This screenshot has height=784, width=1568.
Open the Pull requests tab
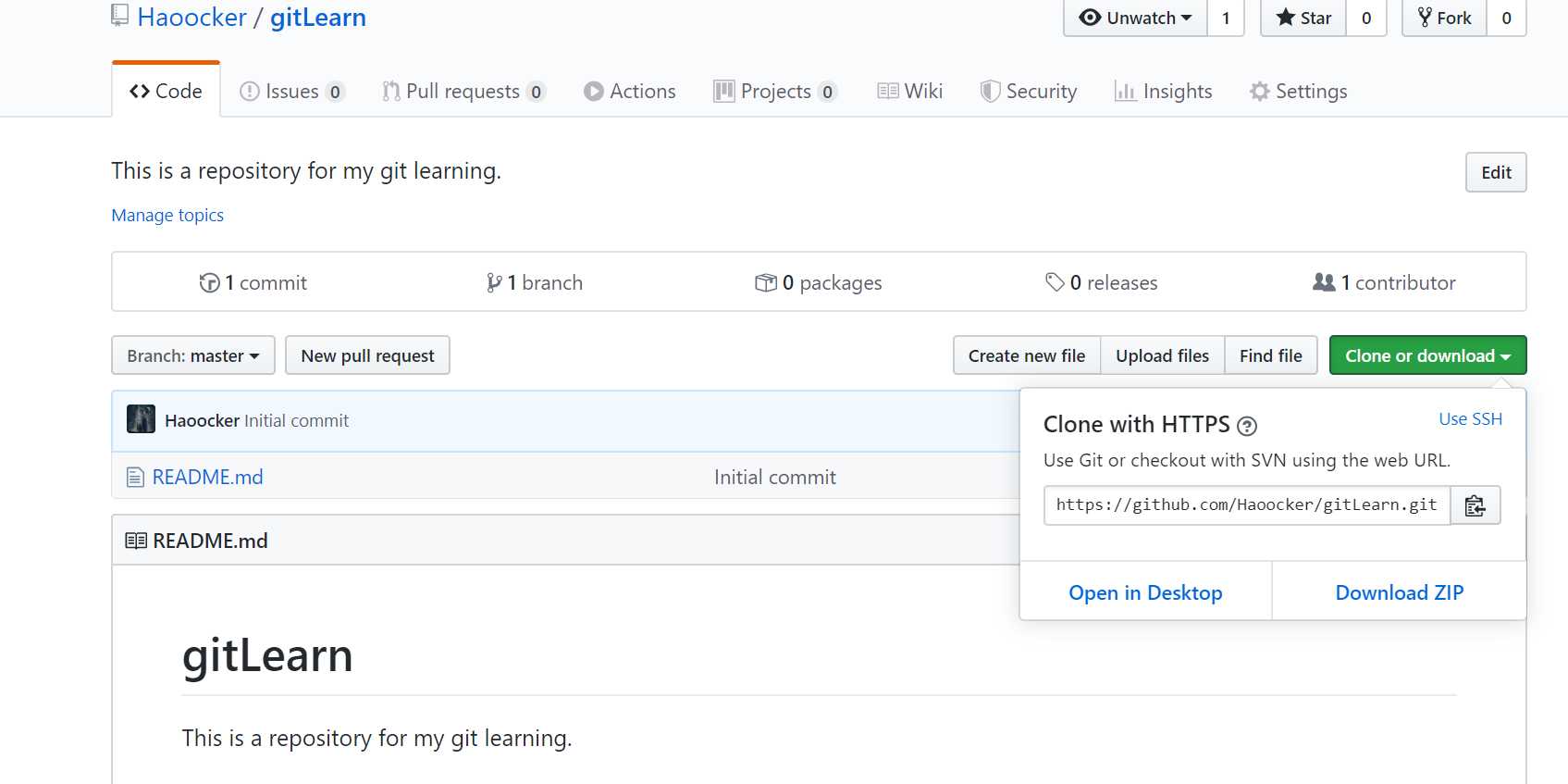pos(463,91)
